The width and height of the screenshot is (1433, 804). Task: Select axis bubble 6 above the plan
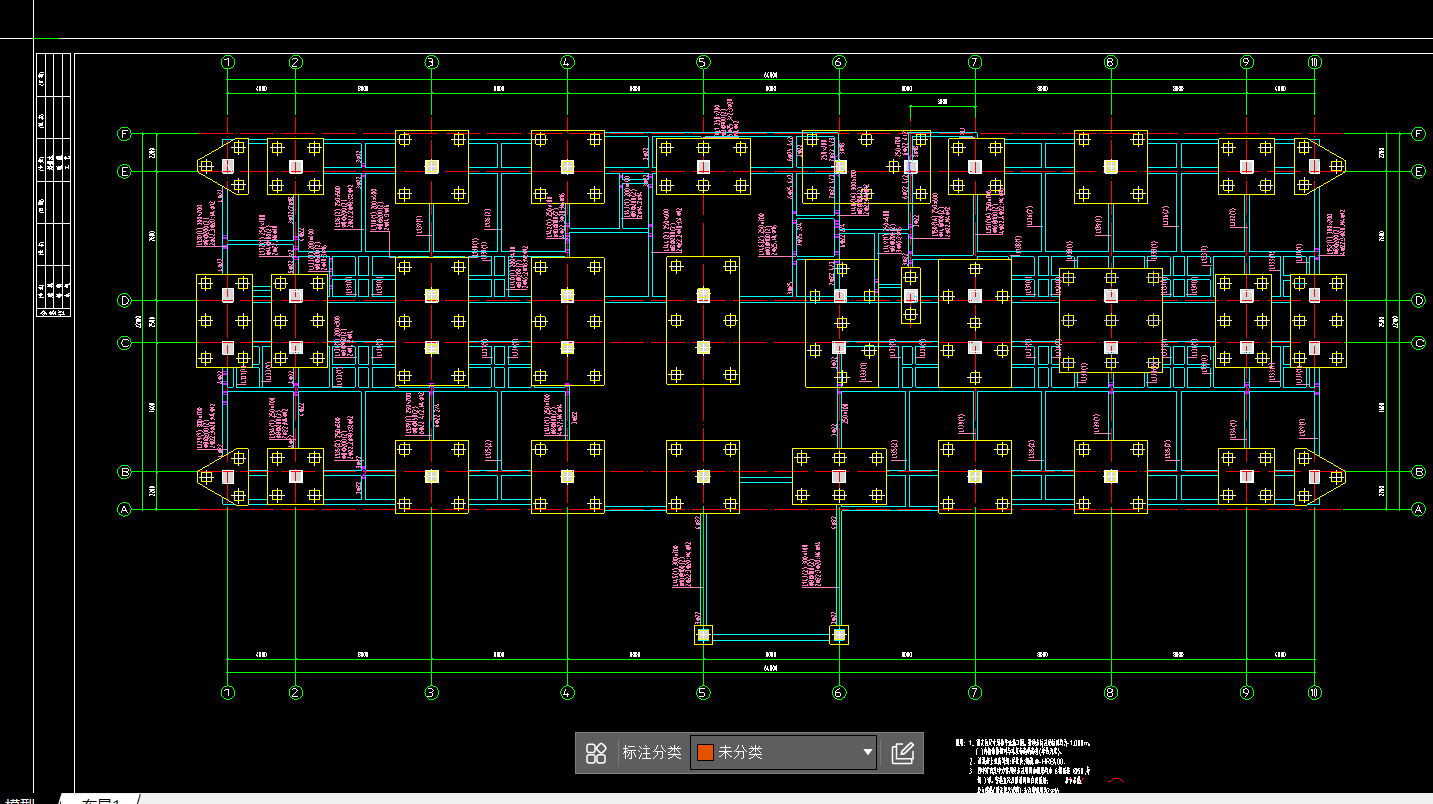(839, 62)
